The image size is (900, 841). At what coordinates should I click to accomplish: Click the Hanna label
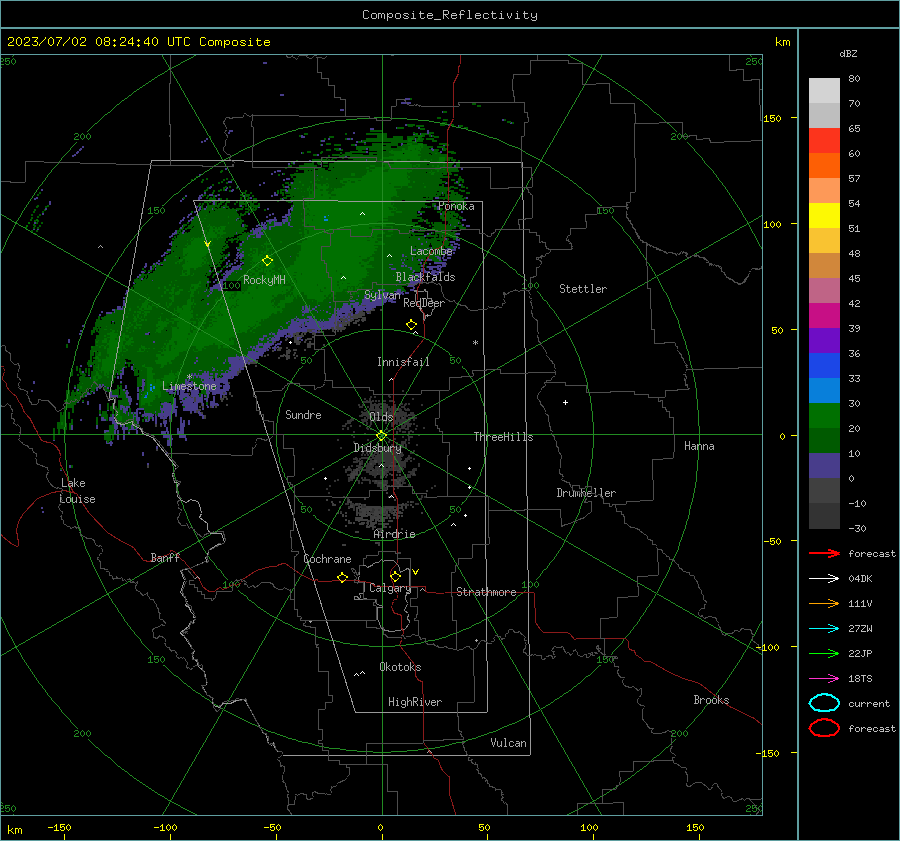click(699, 446)
